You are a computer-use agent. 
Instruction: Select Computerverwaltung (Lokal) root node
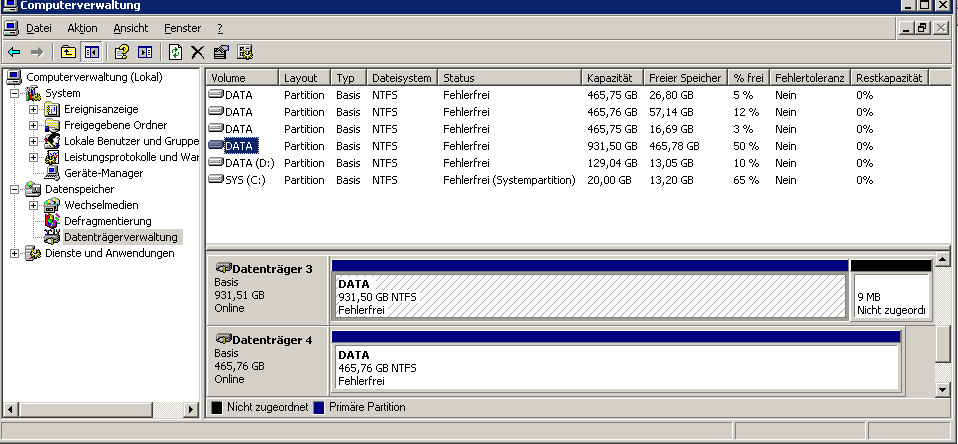94,78
